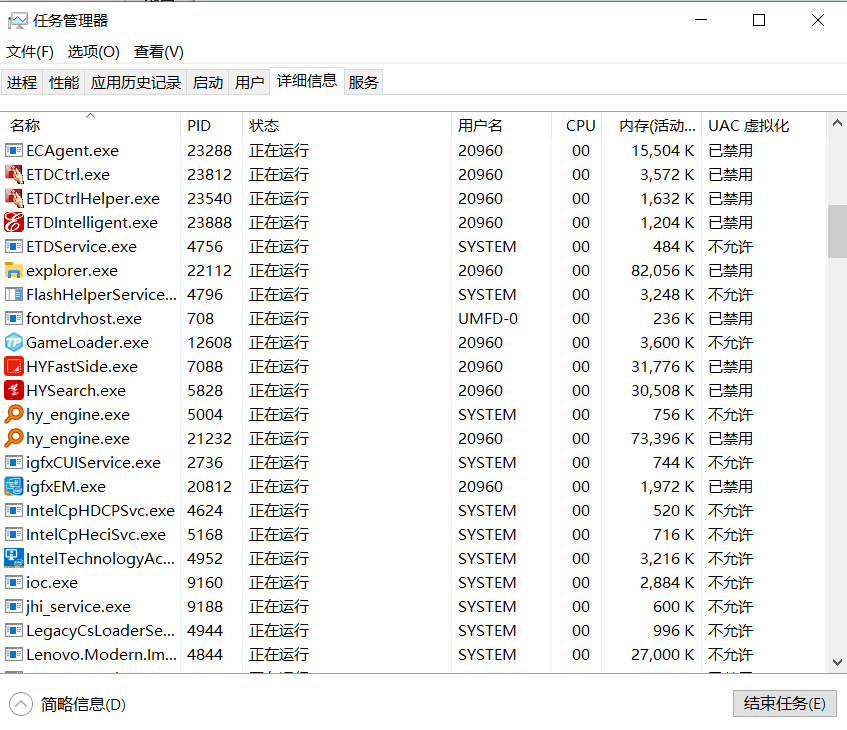Sort by UAC 虚拟化 column header

764,125
